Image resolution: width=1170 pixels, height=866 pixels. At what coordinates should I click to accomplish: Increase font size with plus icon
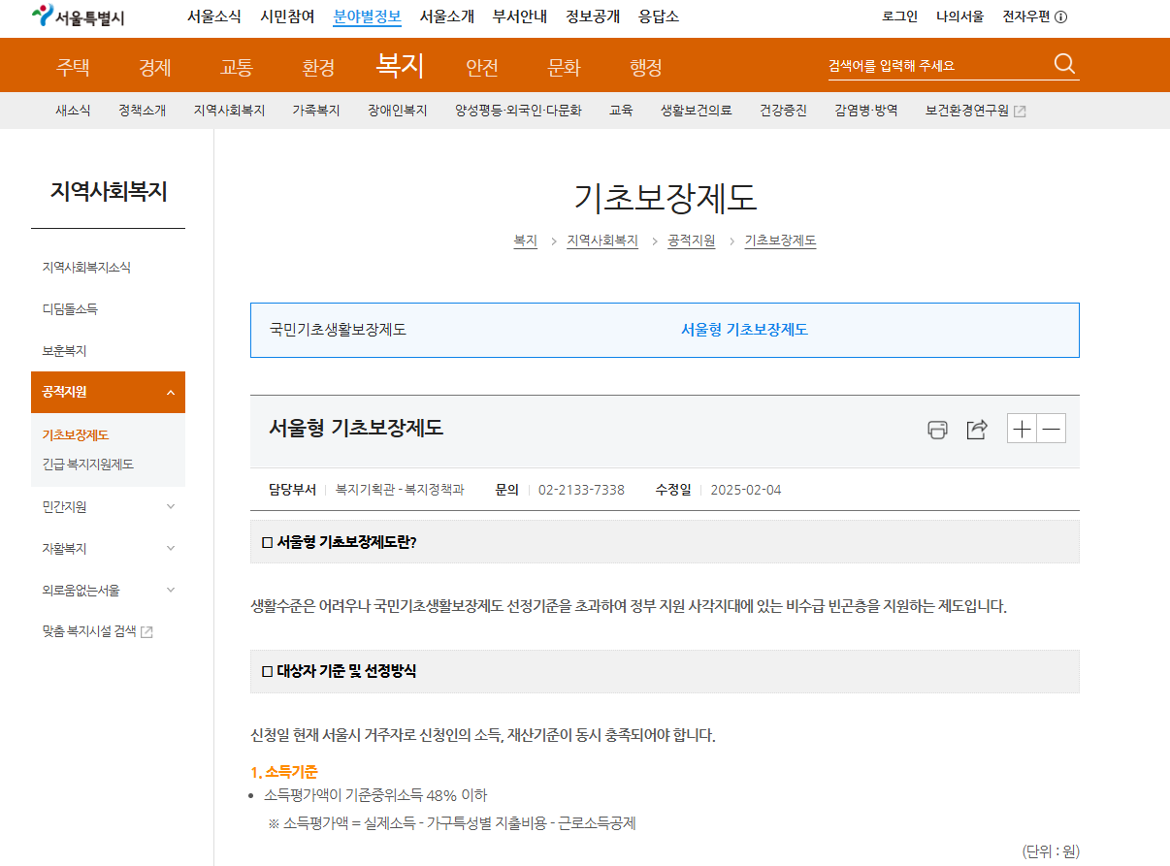pos(1021,429)
